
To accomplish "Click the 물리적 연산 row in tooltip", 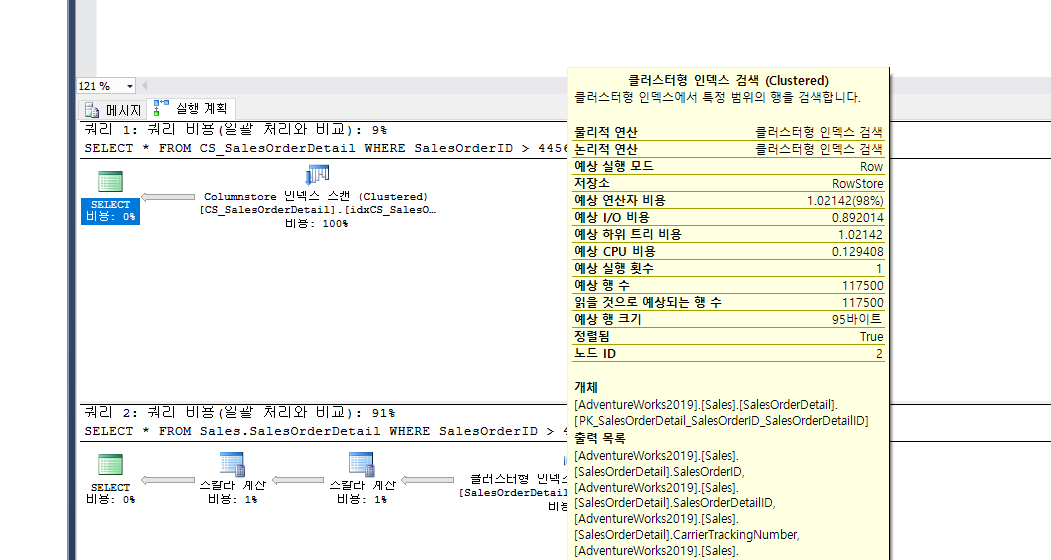I will 729,132.
